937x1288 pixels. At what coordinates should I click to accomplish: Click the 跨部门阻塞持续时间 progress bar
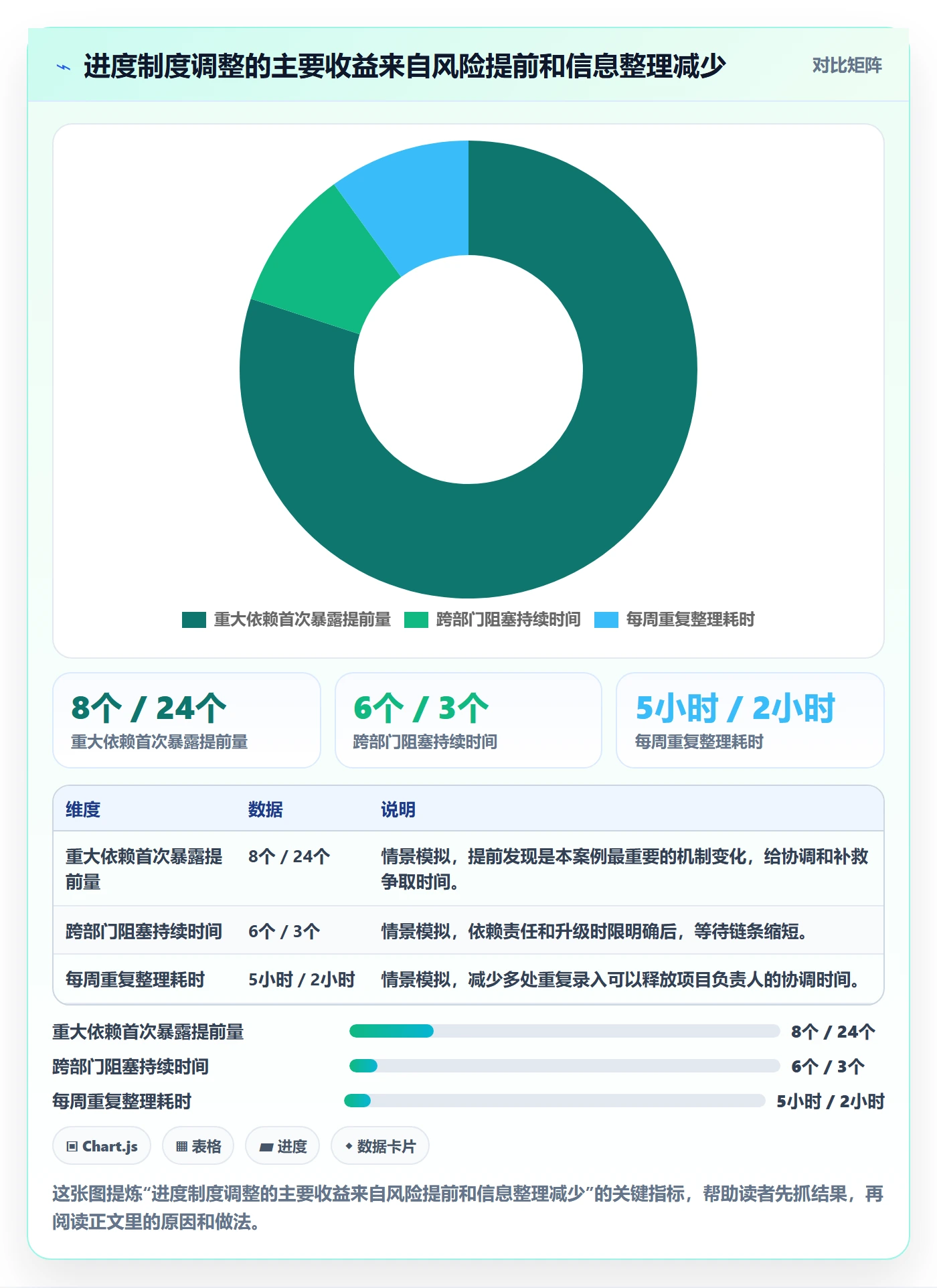coord(564,1066)
